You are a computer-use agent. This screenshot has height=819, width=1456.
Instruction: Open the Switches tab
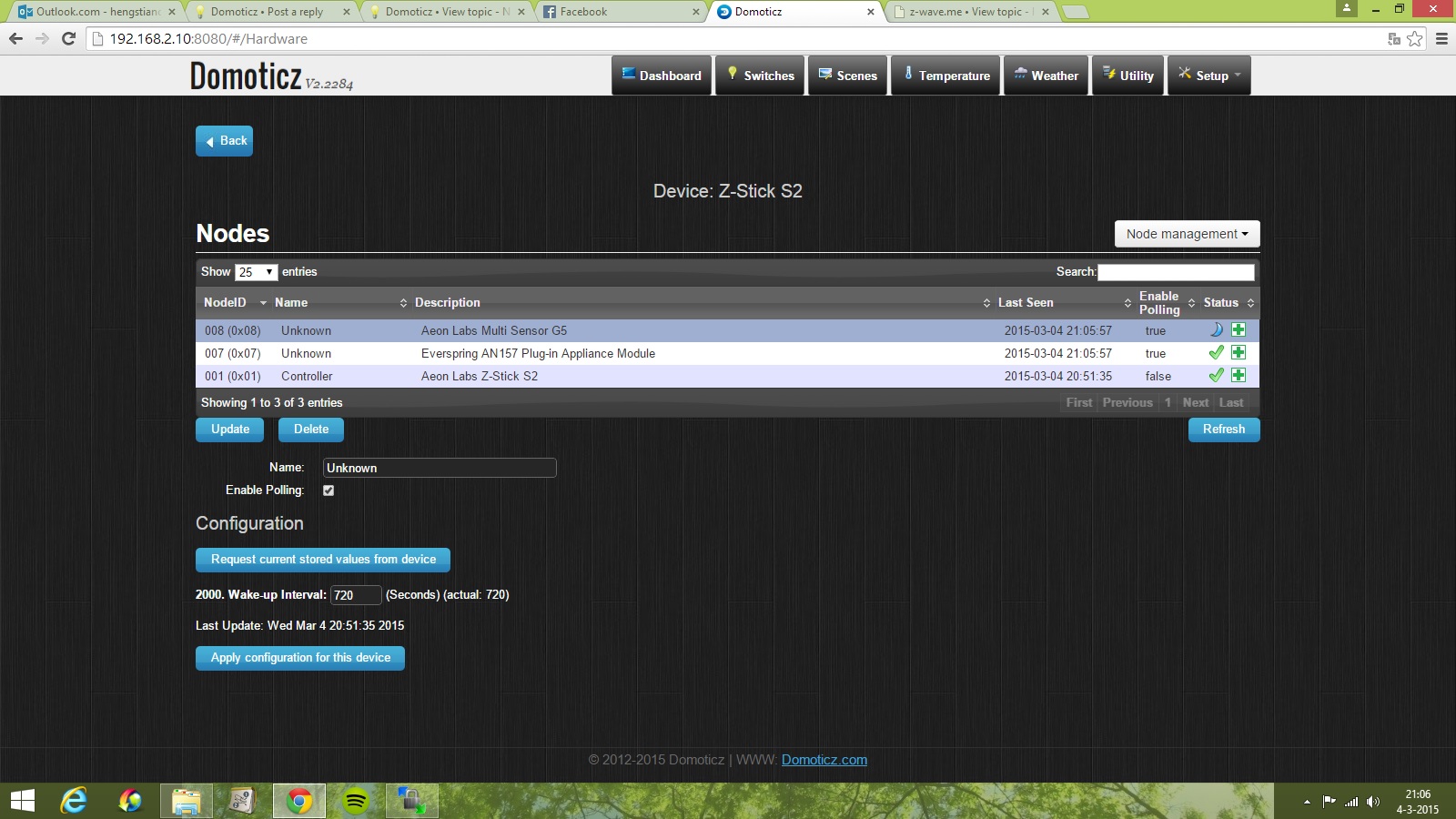[760, 76]
